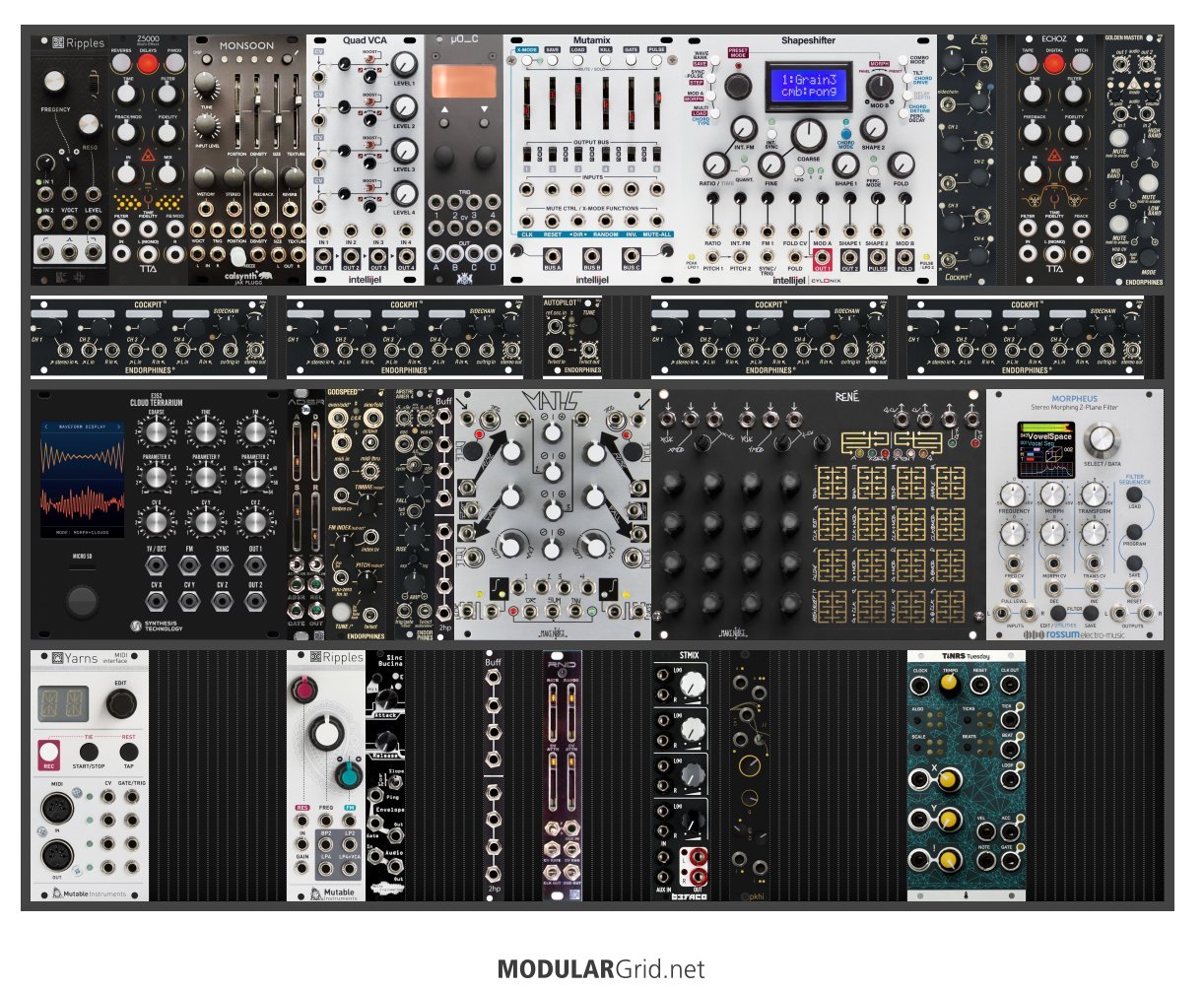Image resolution: width=1204 pixels, height=990 pixels.
Task: Click the Yarns START/STOP button
Action: coord(89,752)
